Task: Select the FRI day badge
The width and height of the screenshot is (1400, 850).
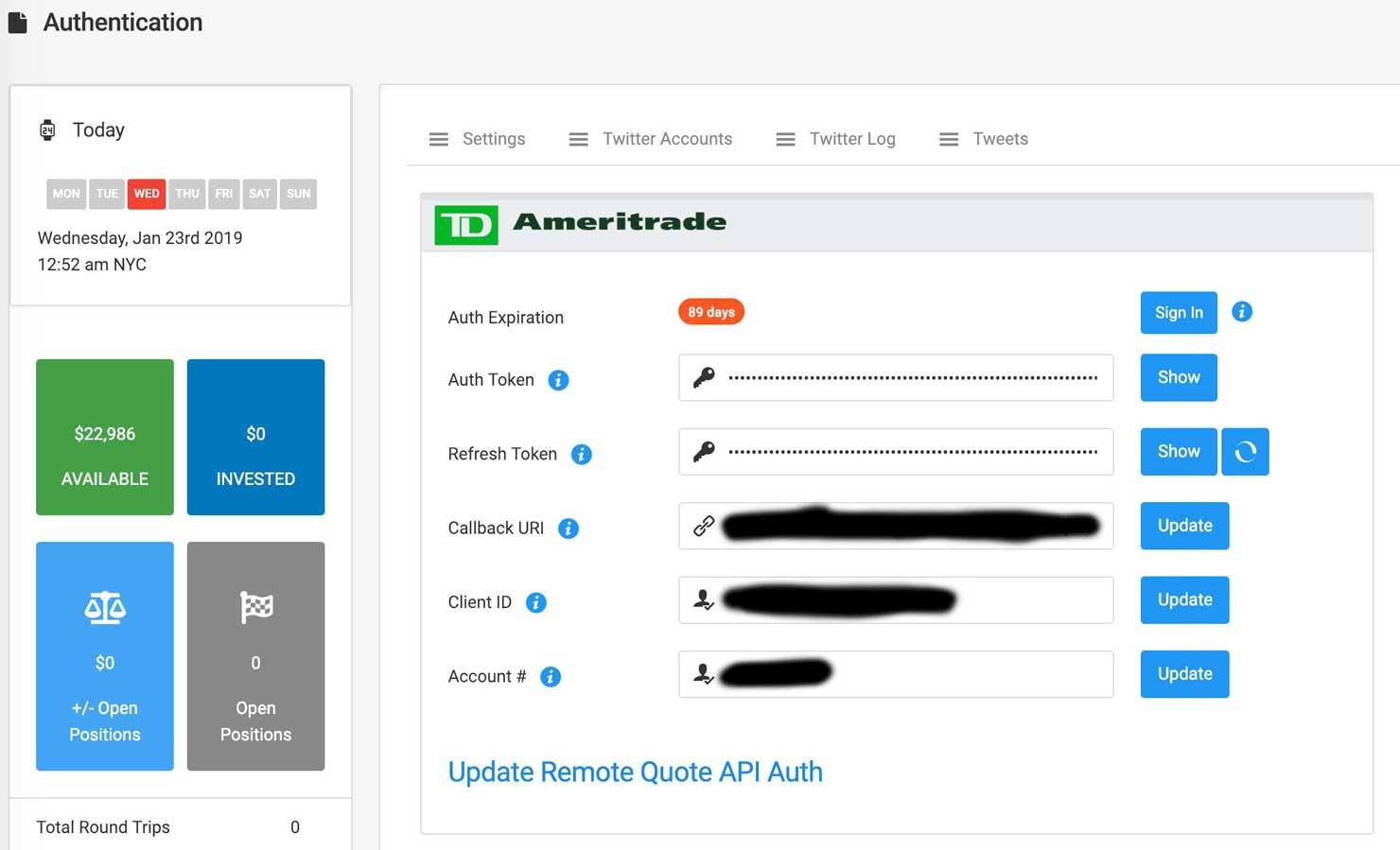Action: pyautogui.click(x=223, y=194)
